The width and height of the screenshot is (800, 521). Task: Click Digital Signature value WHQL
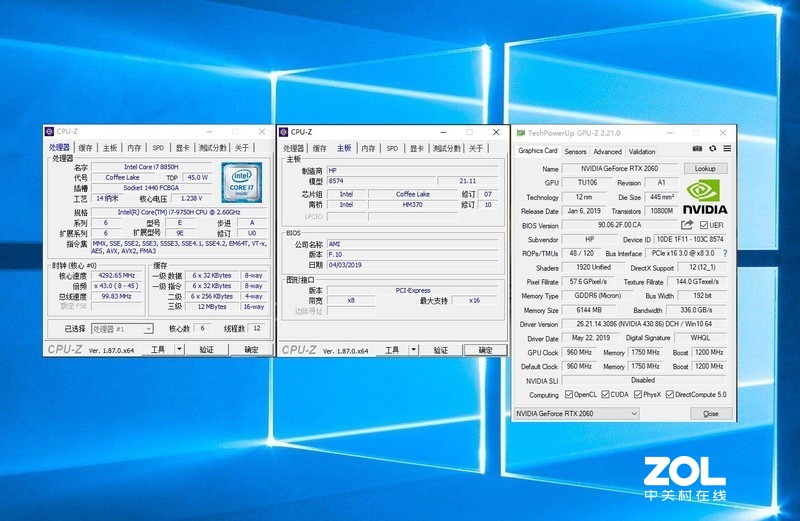[701, 338]
